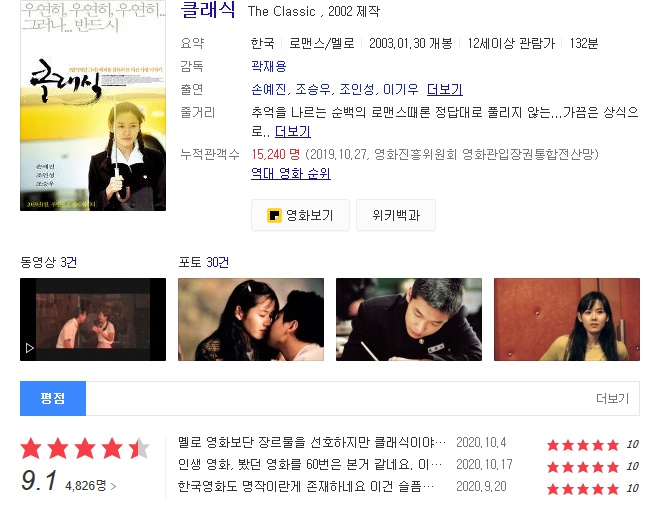Open actor 조승우 link
Image resolution: width=660 pixels, height=508 pixels.
click(x=313, y=89)
